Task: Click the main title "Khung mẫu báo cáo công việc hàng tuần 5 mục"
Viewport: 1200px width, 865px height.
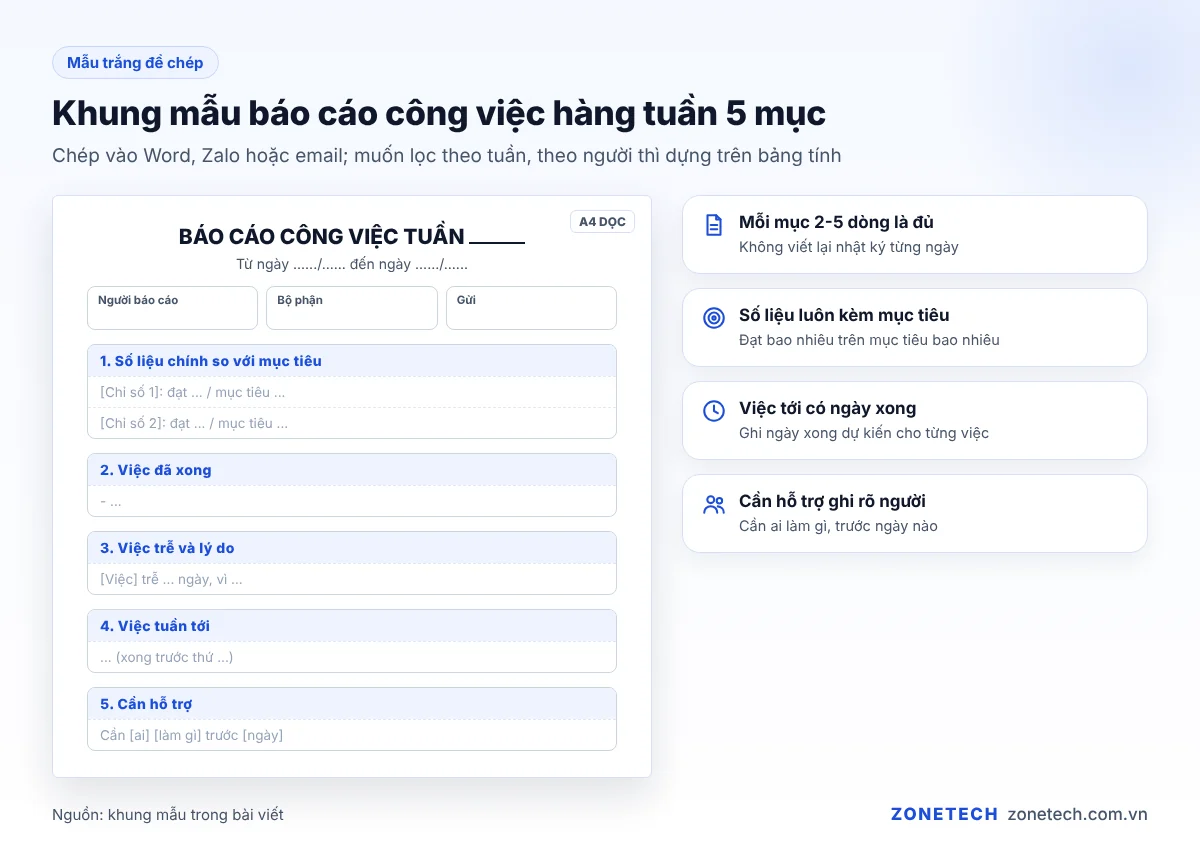Action: pos(439,114)
